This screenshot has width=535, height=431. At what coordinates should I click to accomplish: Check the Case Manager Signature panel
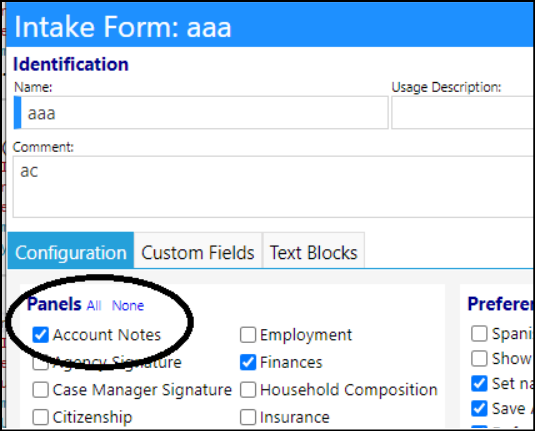[x=40, y=390]
